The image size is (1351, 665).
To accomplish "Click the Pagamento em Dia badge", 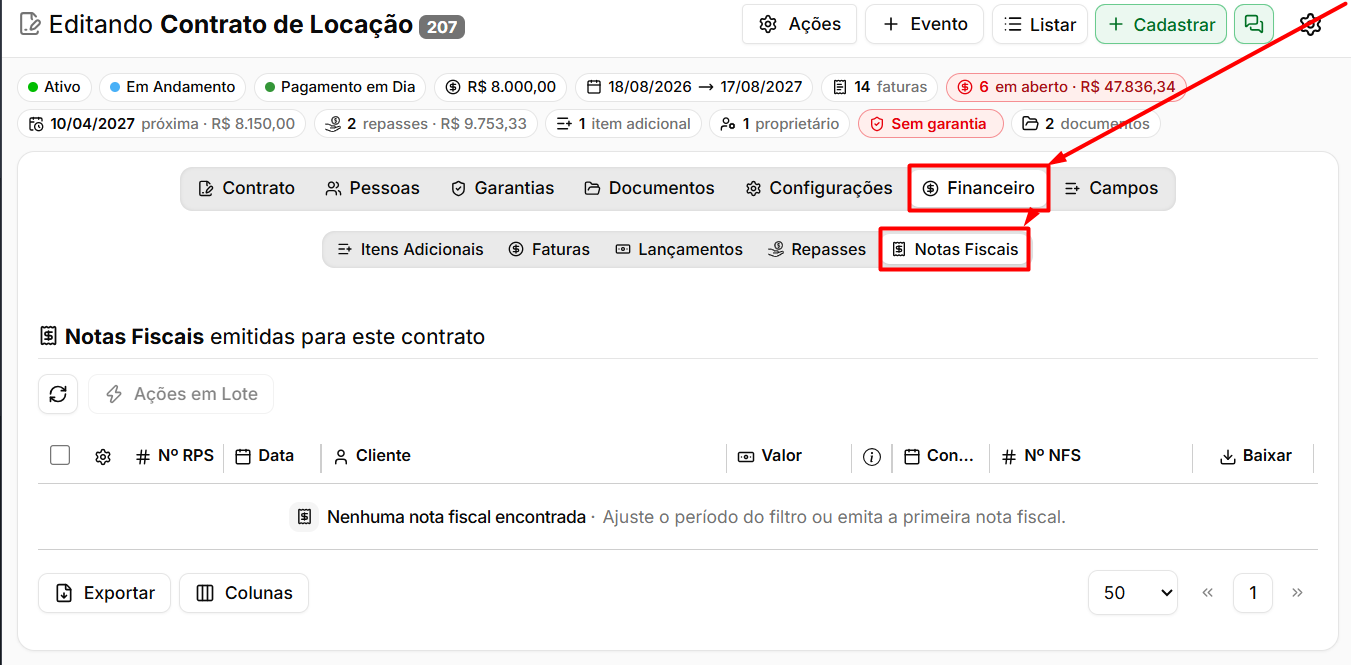I will 340,87.
